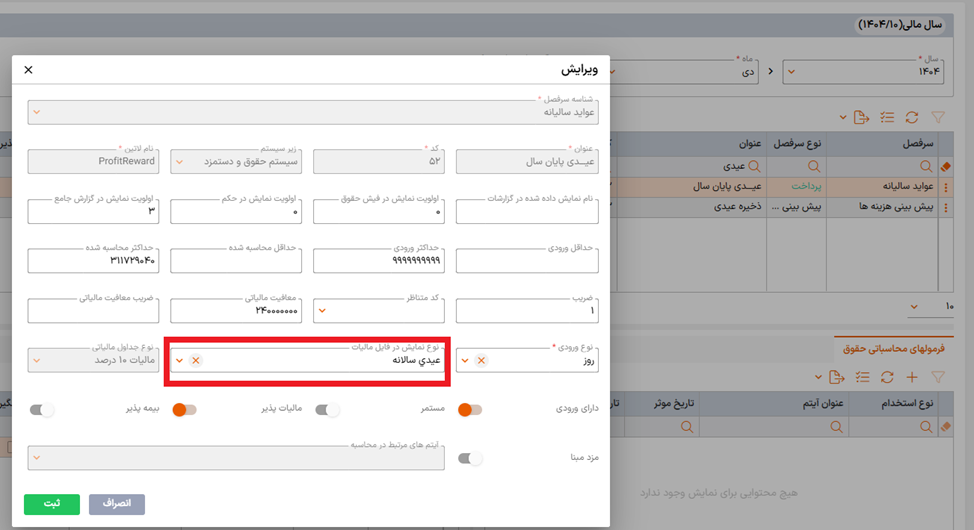
Task: Close the ویرایش dialog with the X icon
Action: [28, 70]
